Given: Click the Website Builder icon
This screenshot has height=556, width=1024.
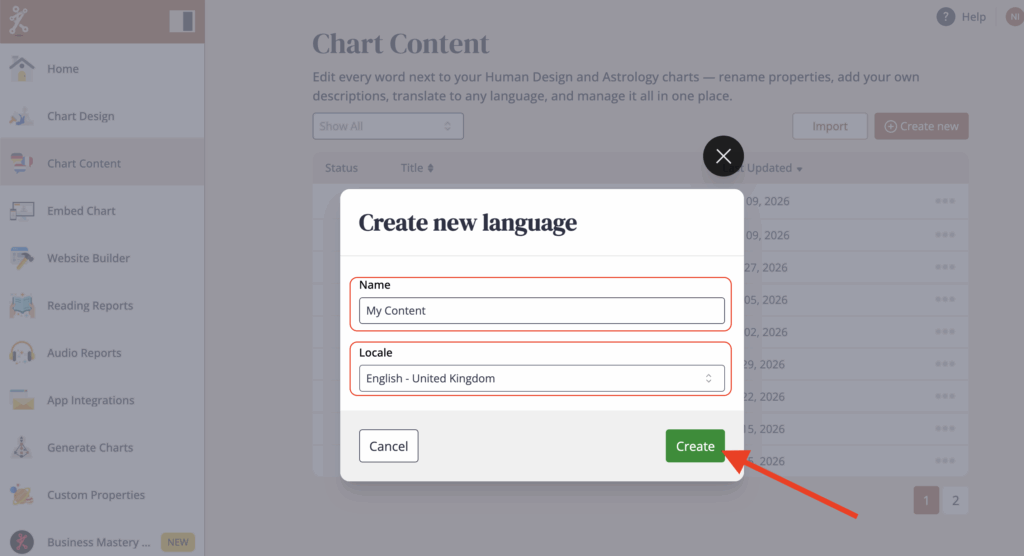Looking at the screenshot, I should 22,258.
